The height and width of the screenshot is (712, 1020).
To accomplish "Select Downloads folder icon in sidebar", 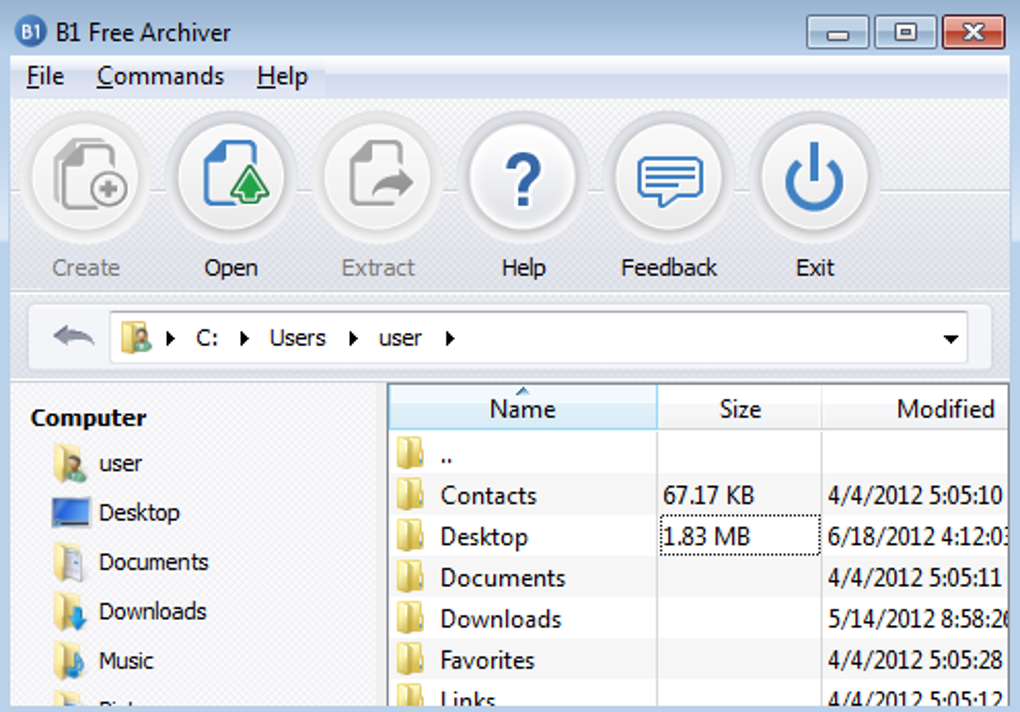I will pyautogui.click(x=70, y=611).
